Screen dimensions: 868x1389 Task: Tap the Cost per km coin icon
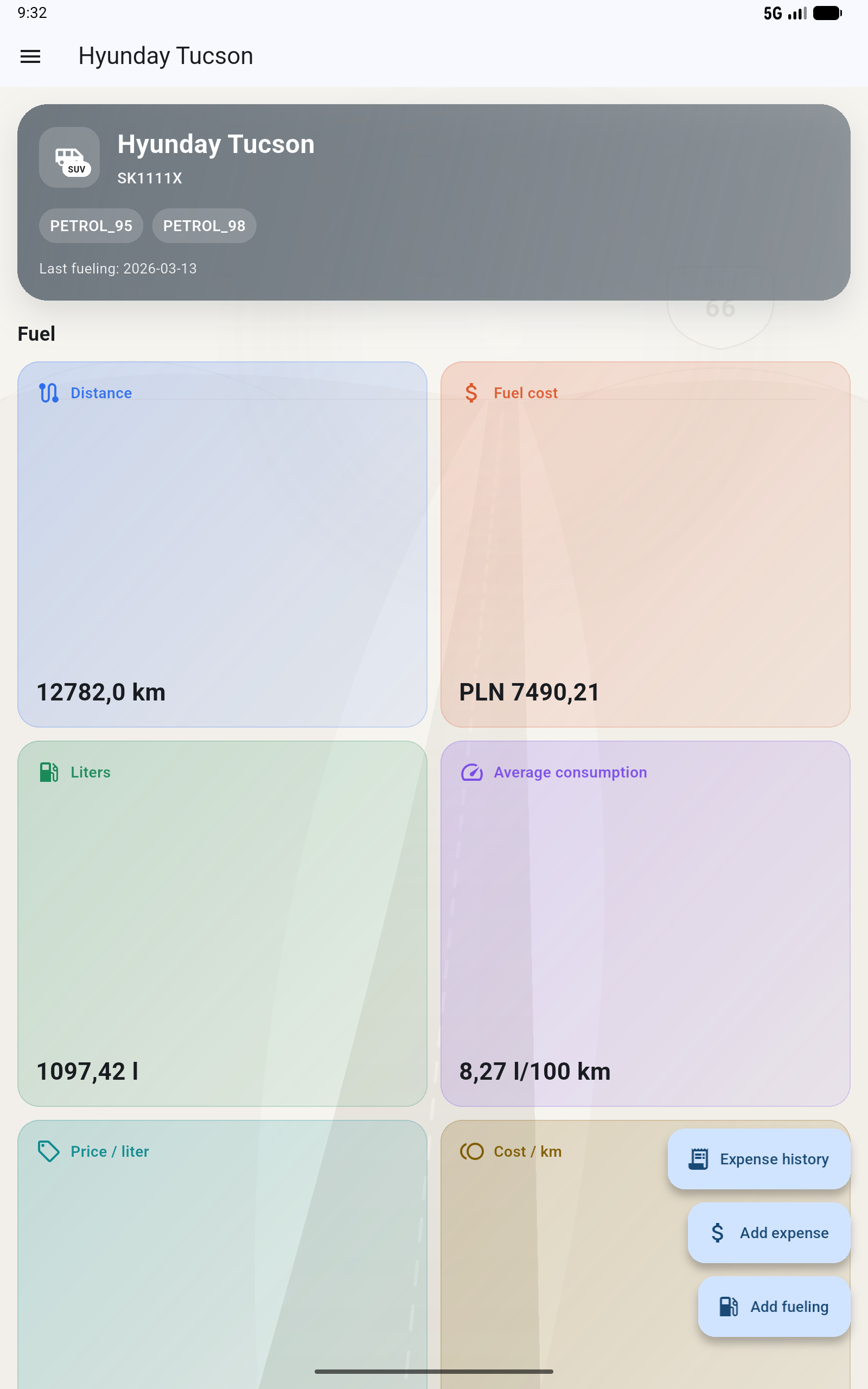pos(471,1151)
